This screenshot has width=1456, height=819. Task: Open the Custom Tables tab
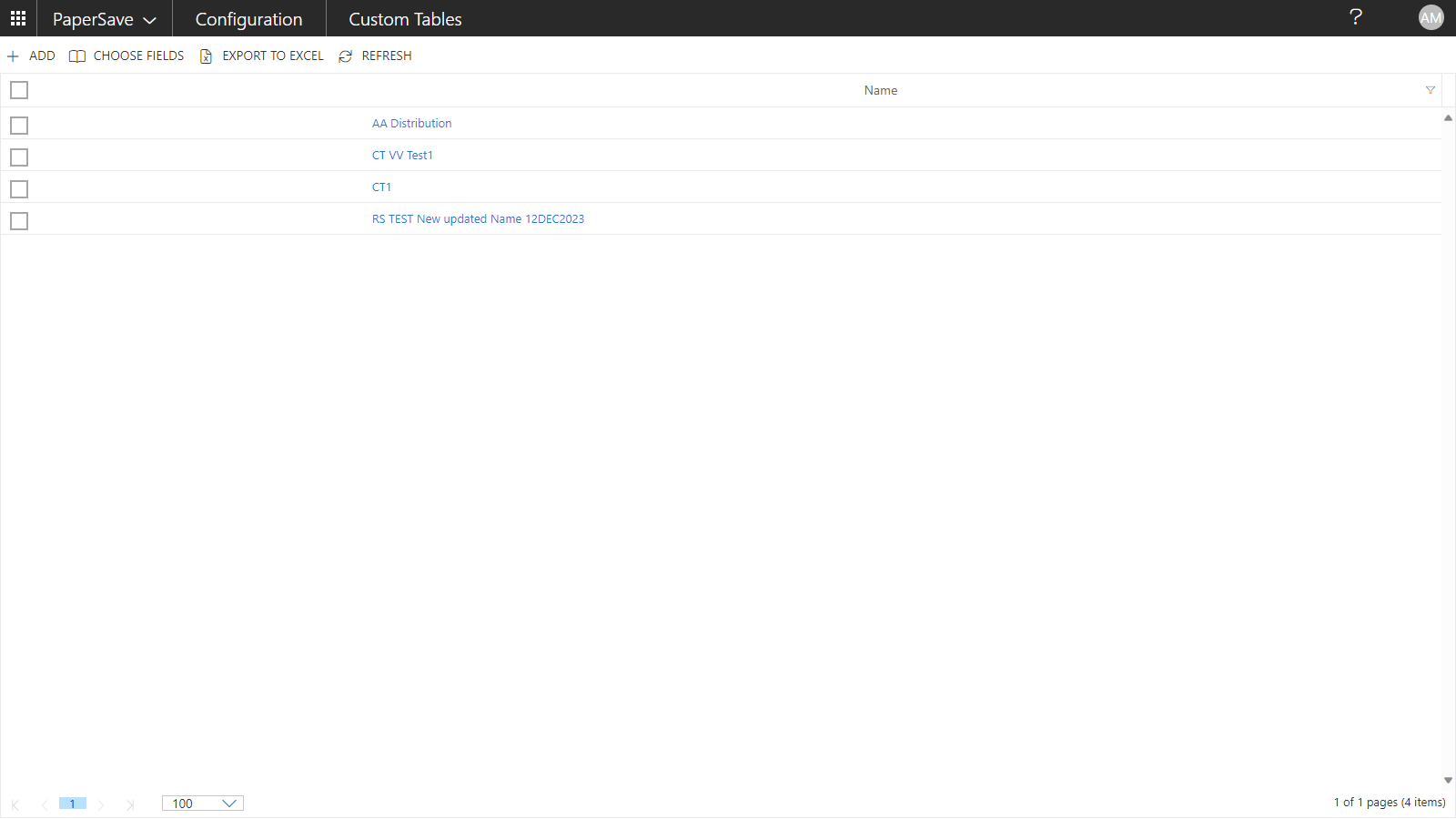tap(405, 19)
